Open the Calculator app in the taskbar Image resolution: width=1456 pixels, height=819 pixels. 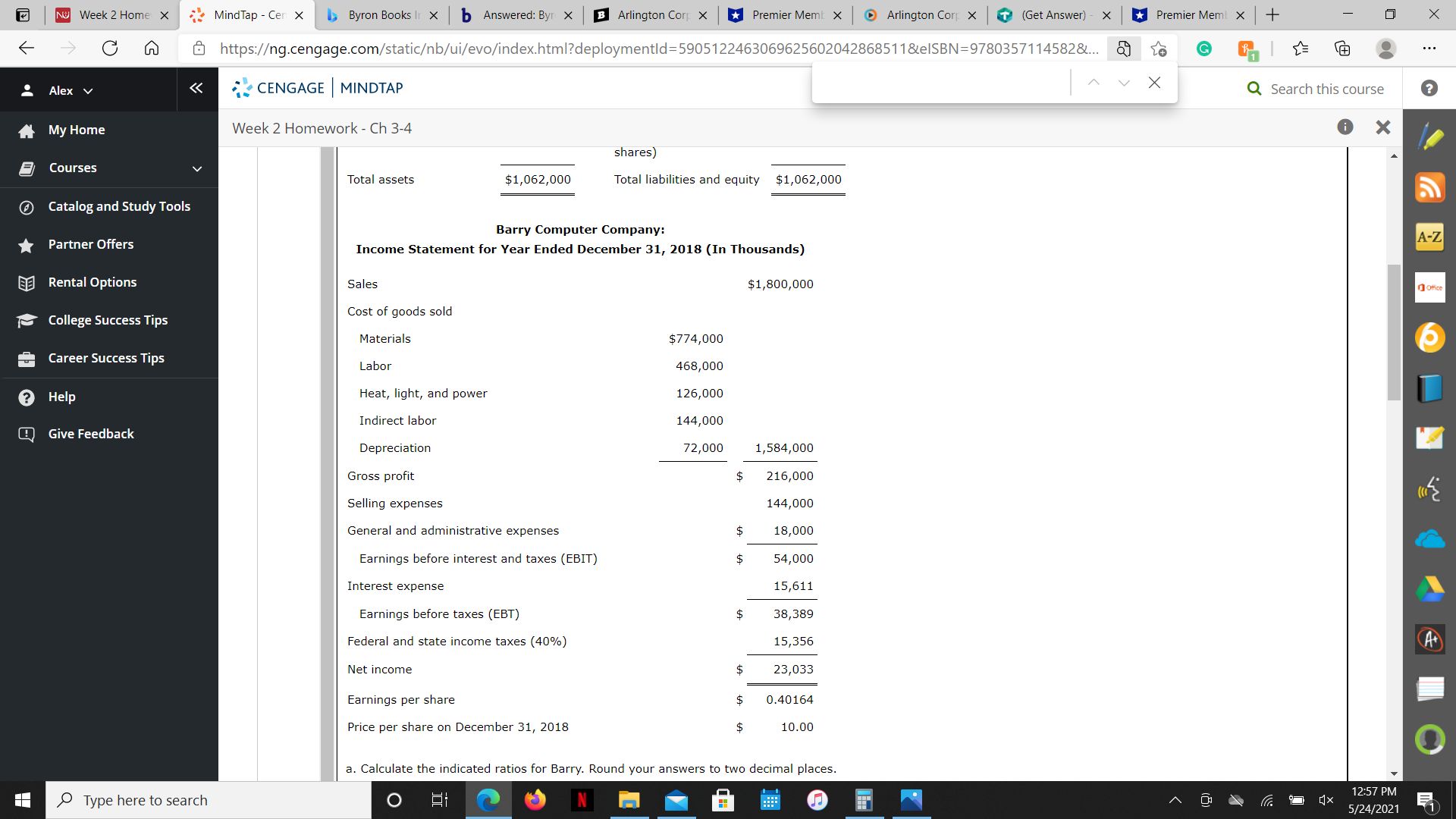(864, 800)
